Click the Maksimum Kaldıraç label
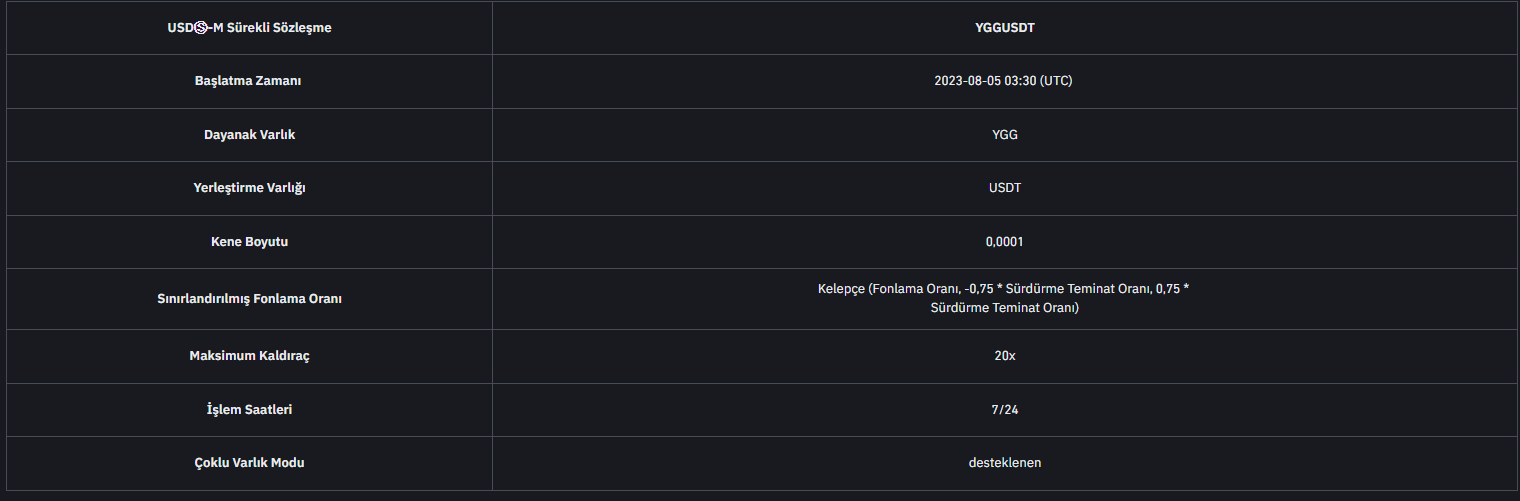 coord(249,356)
